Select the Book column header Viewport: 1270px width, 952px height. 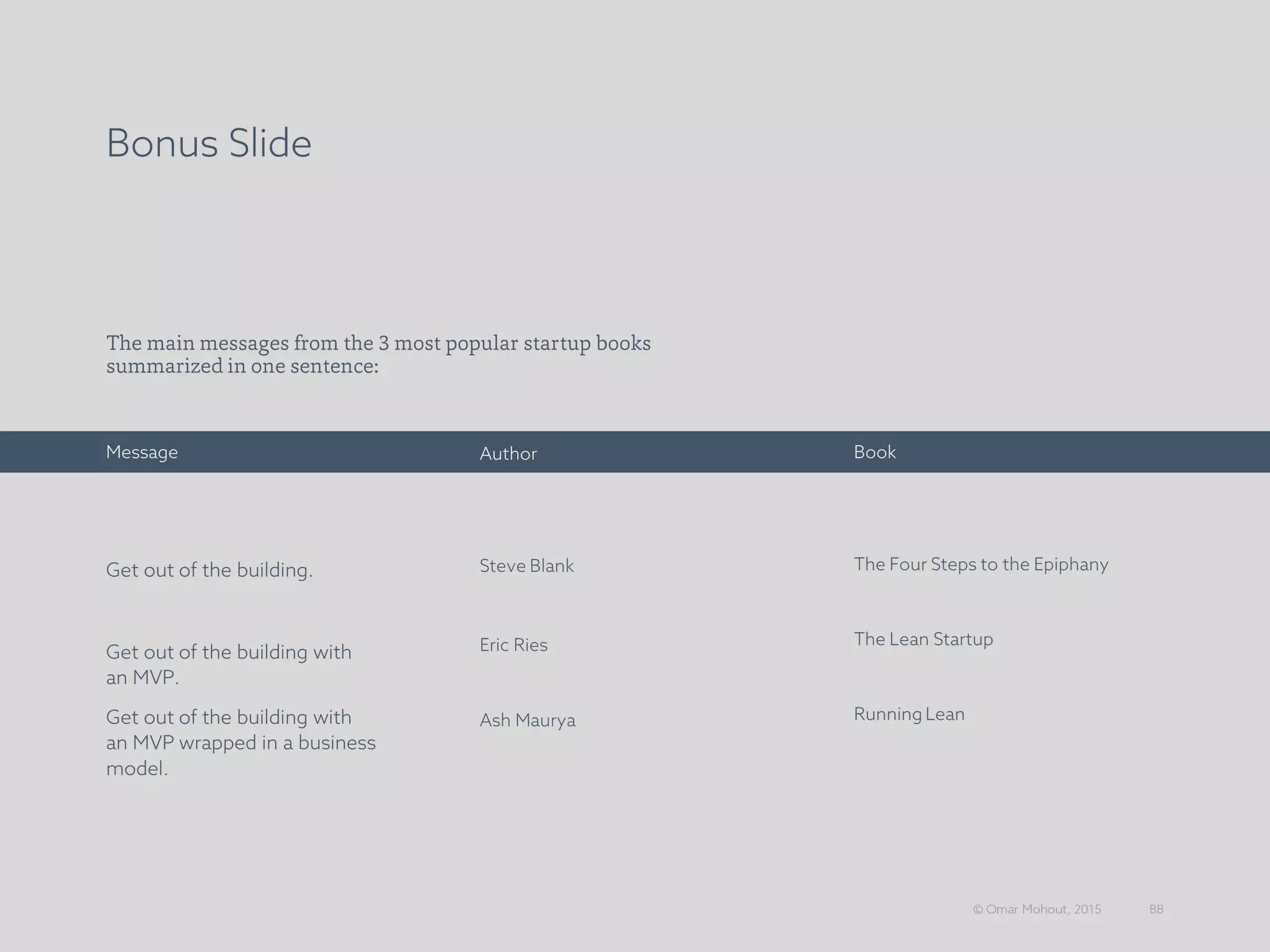(874, 452)
